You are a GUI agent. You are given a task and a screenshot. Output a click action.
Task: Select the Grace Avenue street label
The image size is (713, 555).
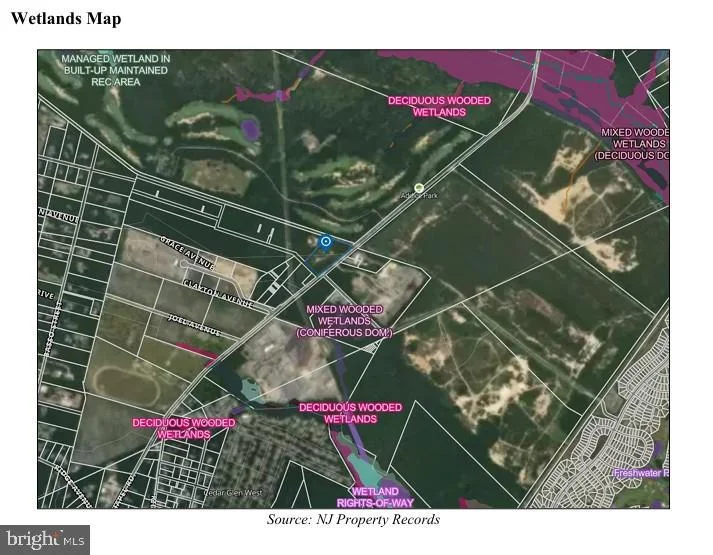click(x=187, y=252)
